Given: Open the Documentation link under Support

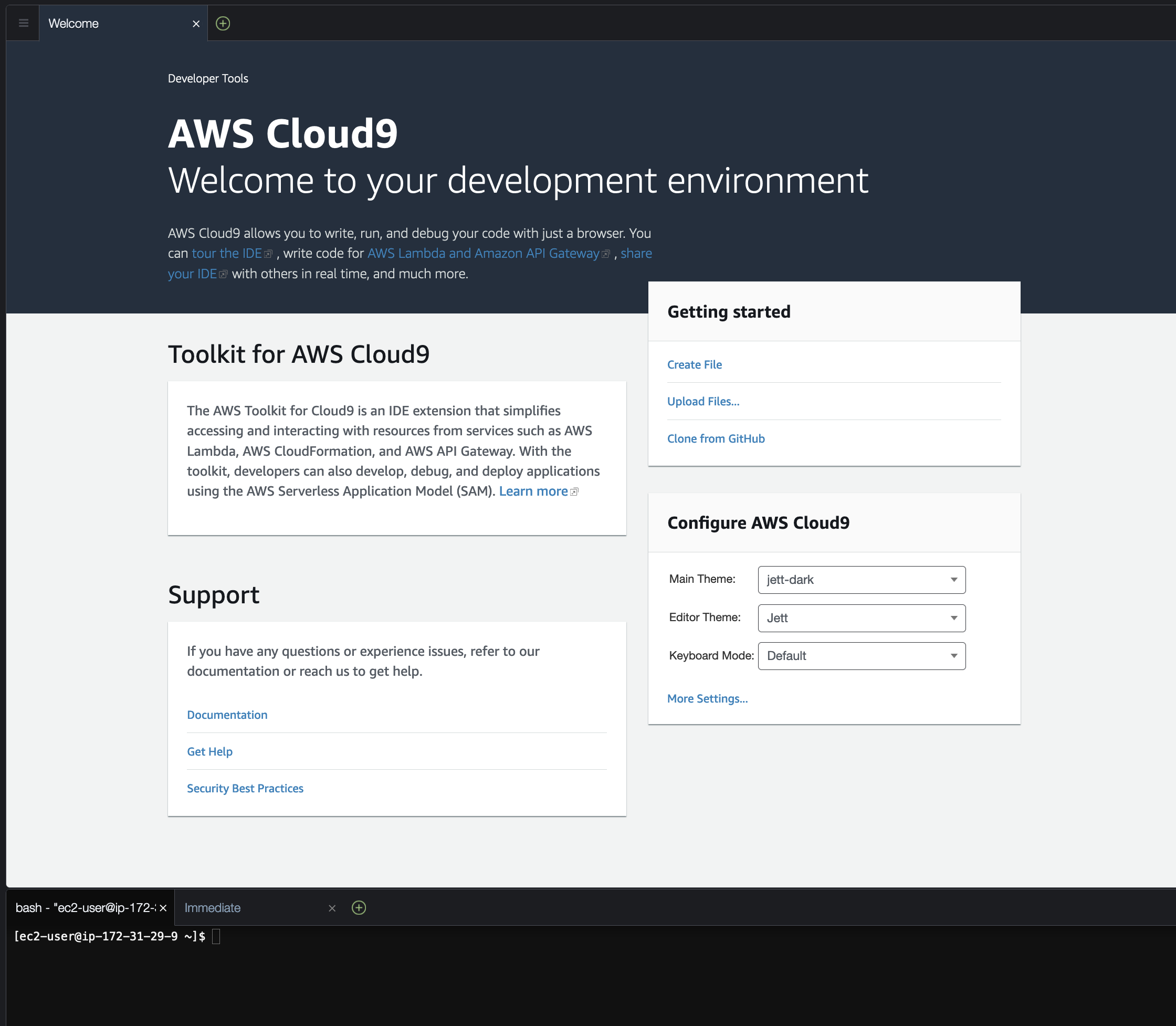Looking at the screenshot, I should [x=227, y=715].
